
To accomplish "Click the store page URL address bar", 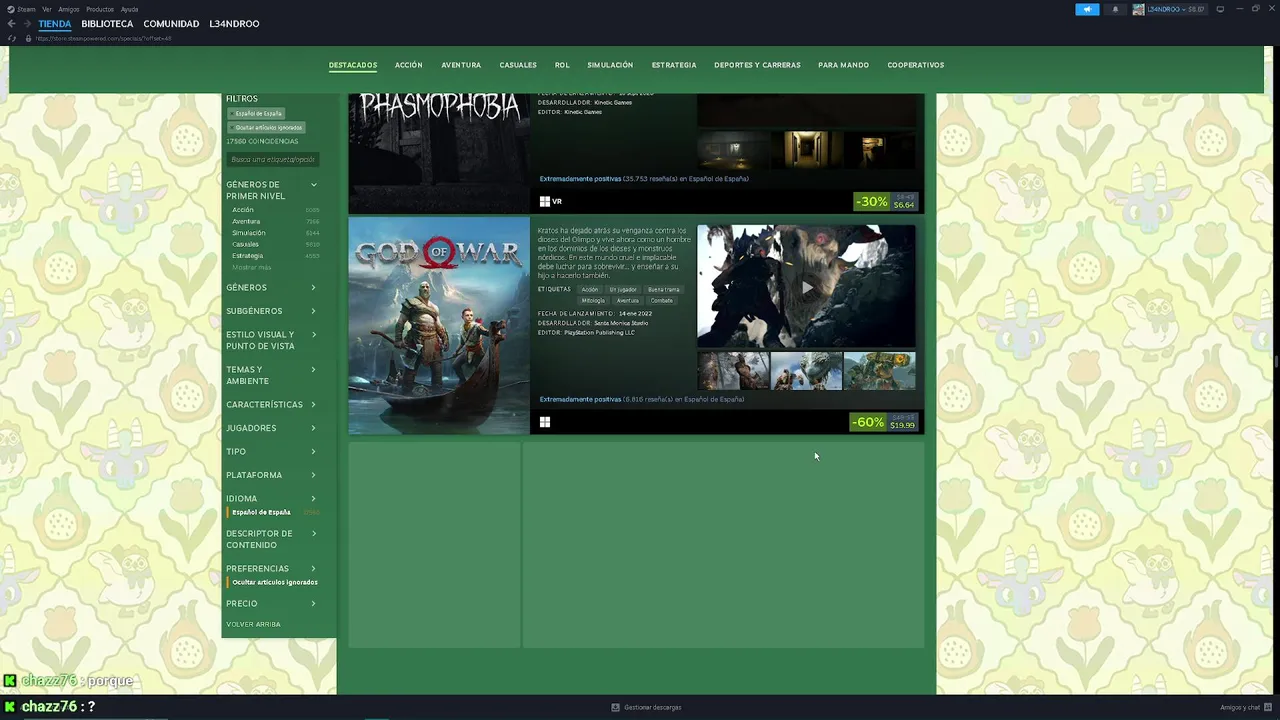I will click(104, 38).
